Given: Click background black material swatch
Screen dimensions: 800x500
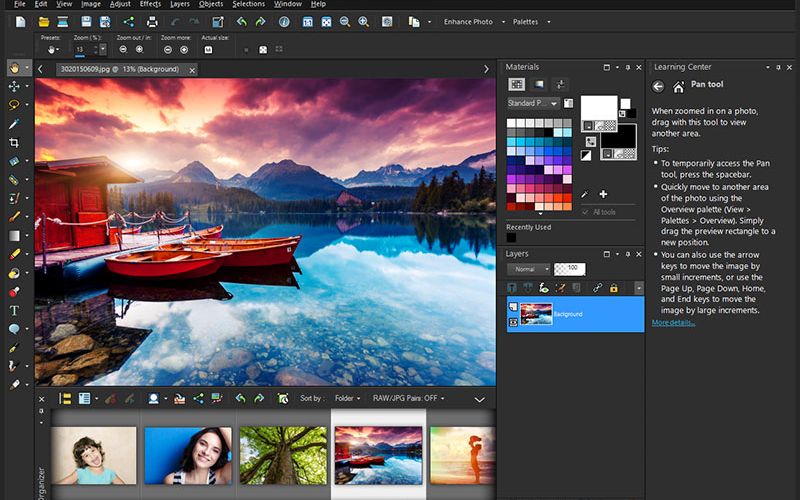Looking at the screenshot, I should [x=618, y=137].
